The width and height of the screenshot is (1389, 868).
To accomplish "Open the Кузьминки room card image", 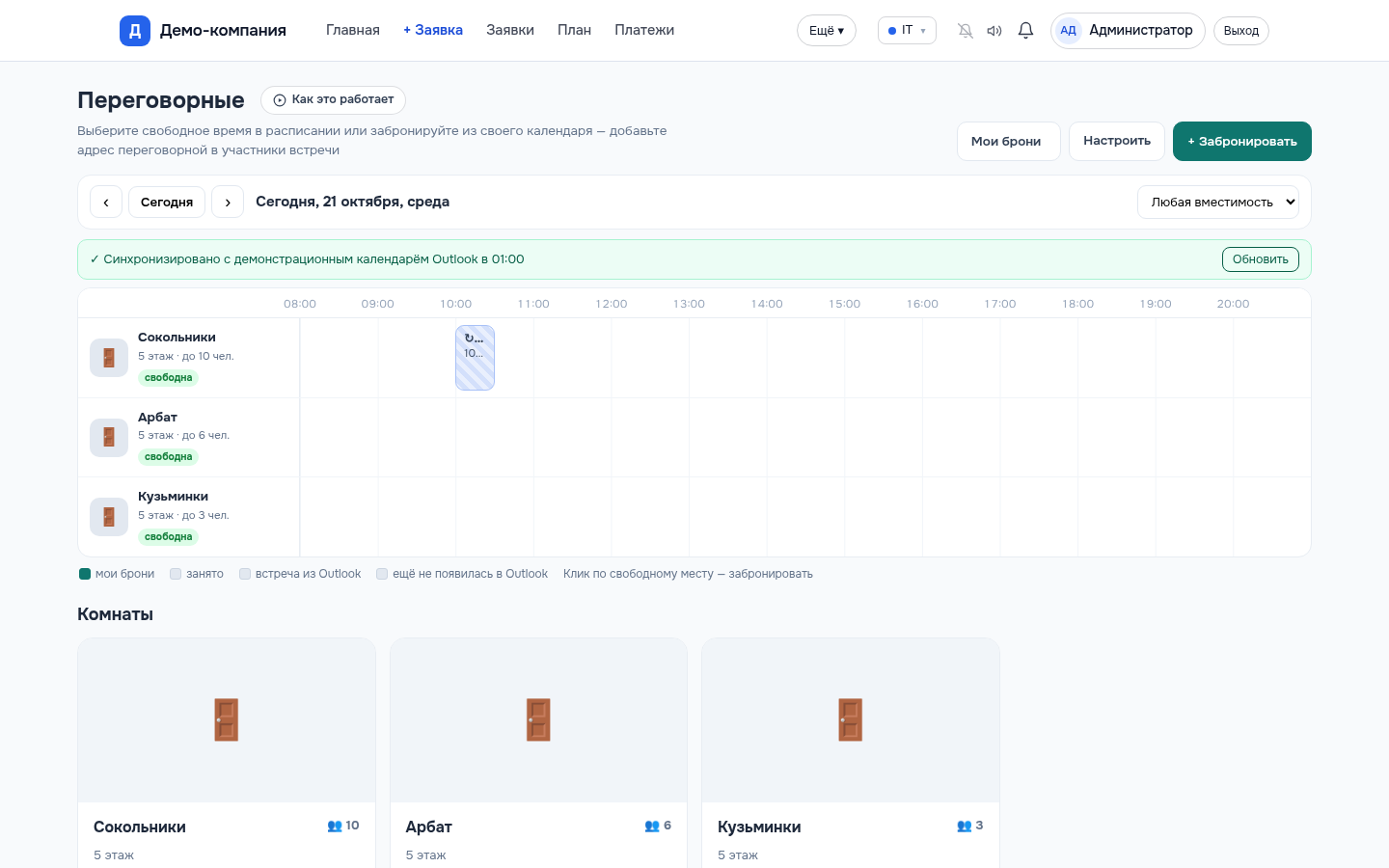I will pos(851,720).
